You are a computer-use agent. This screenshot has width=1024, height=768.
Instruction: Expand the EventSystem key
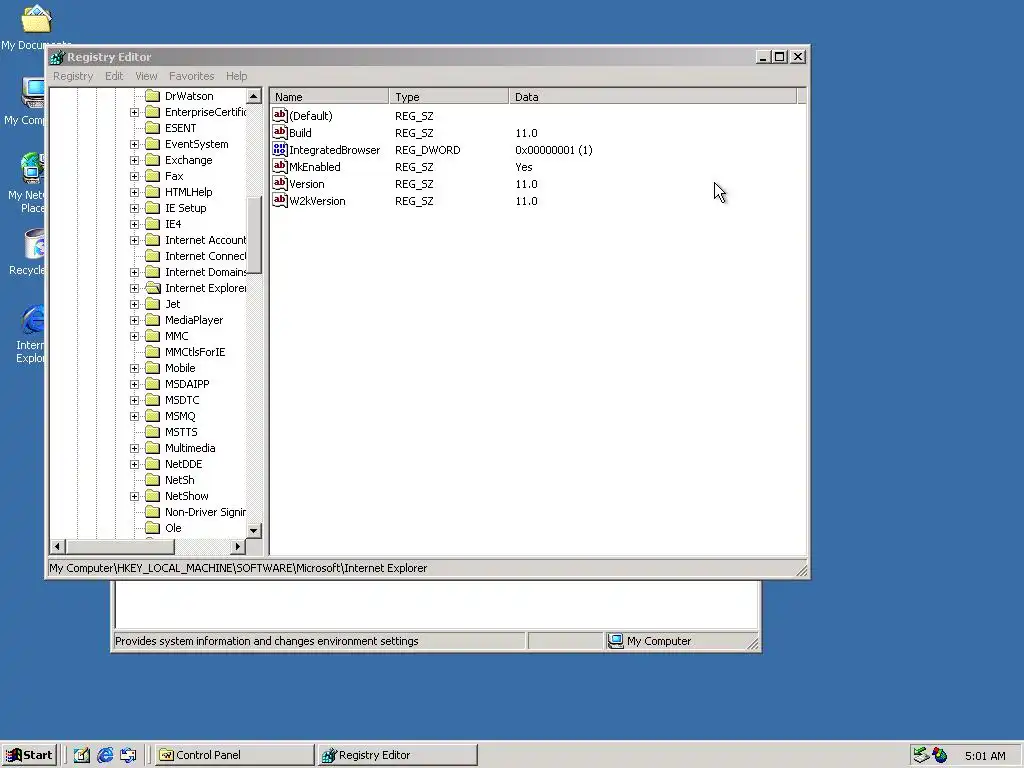click(135, 144)
